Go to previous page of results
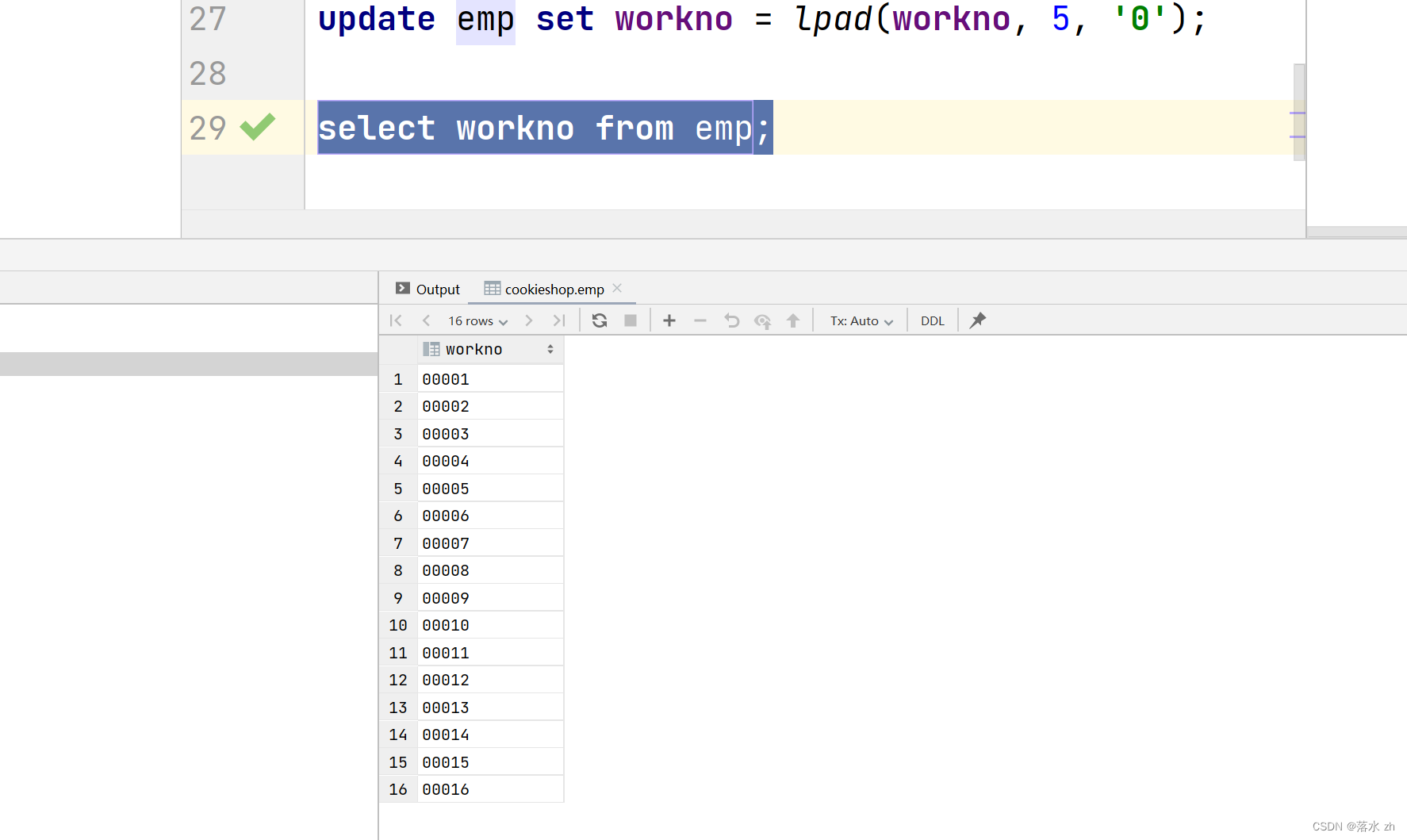Image resolution: width=1407 pixels, height=840 pixels. point(426,320)
